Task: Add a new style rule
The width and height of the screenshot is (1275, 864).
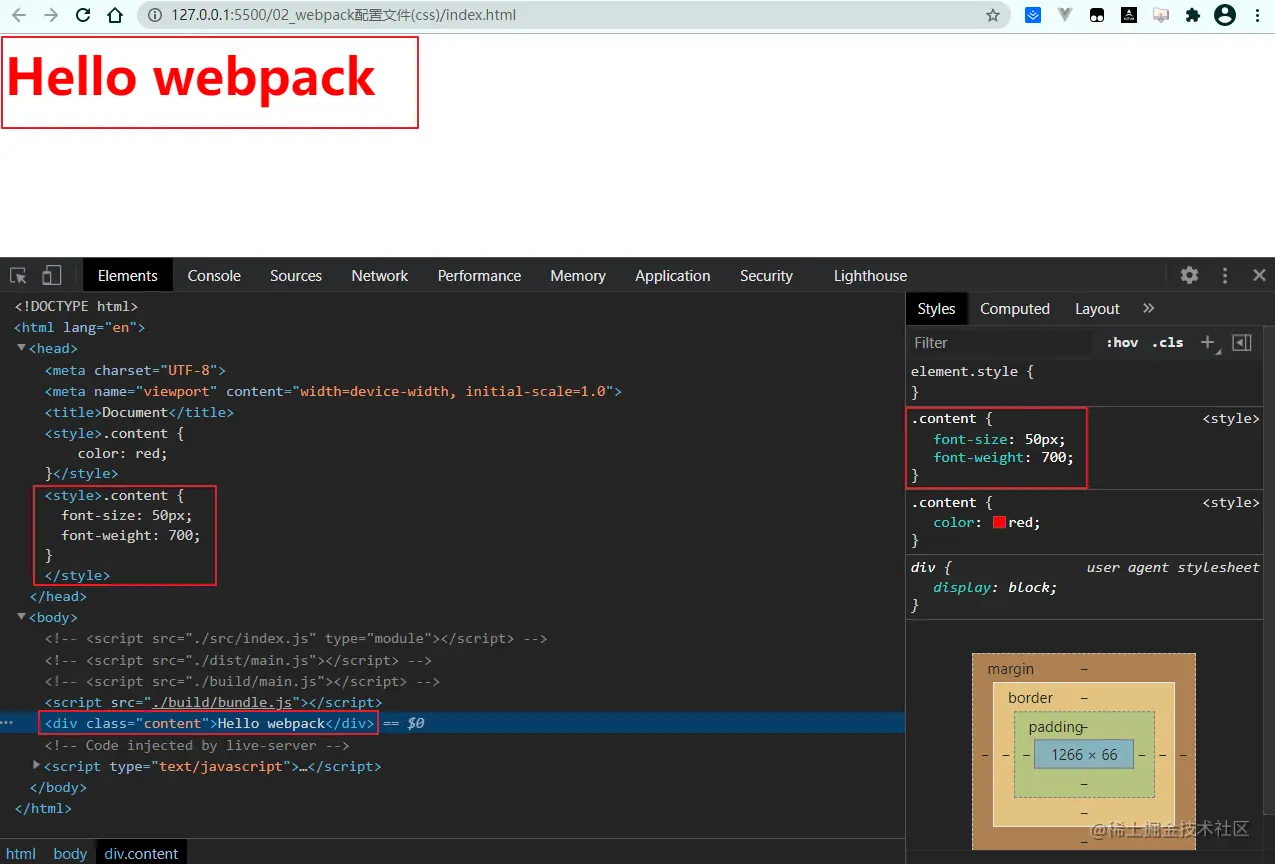Action: [x=1208, y=342]
